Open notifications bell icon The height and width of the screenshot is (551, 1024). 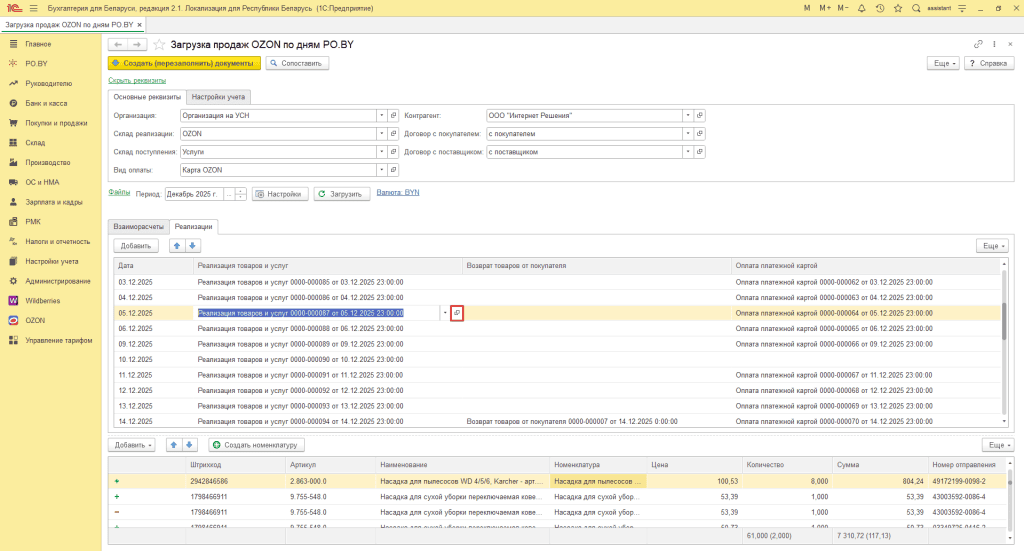(861, 8)
